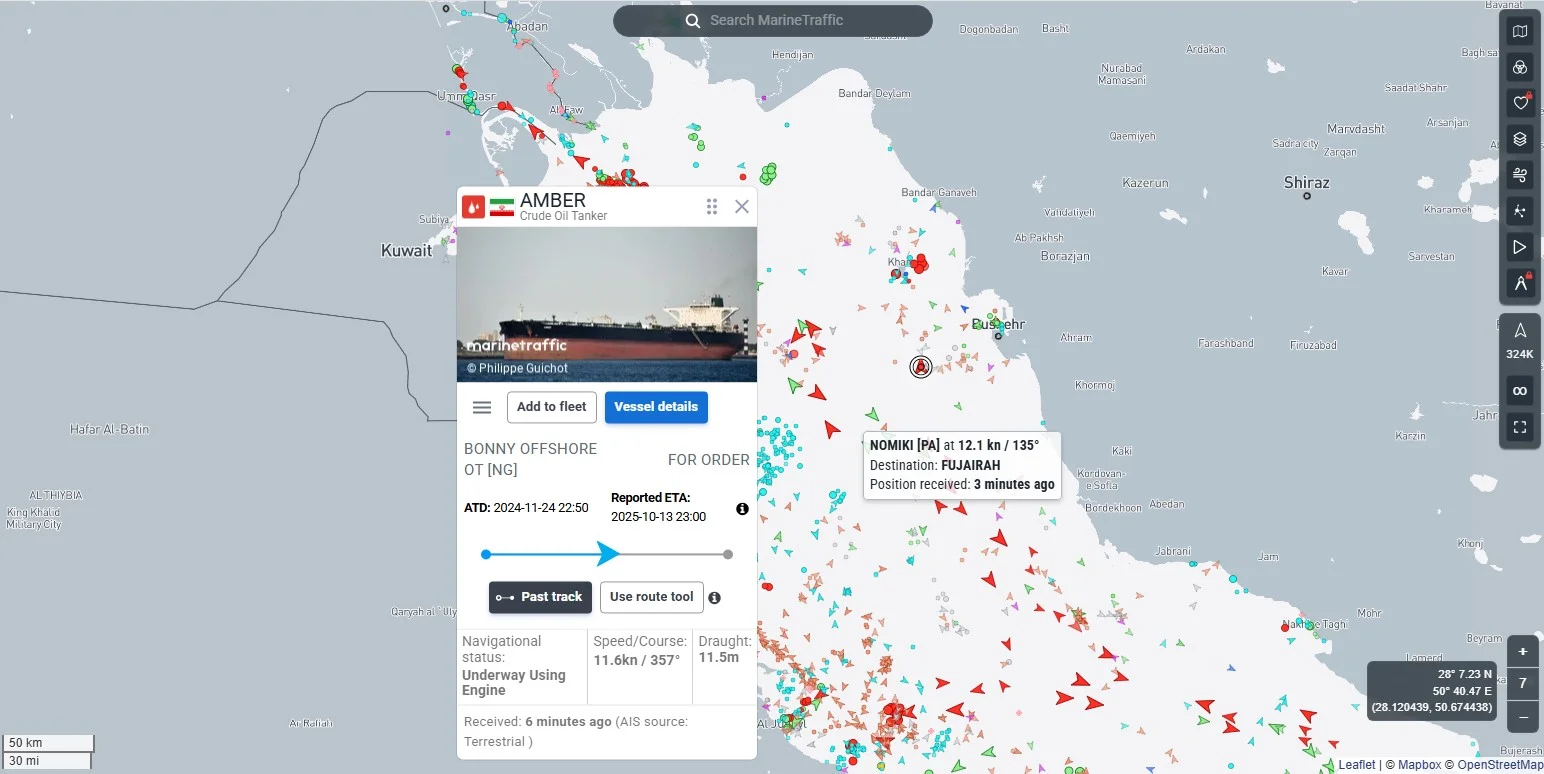Show AMBER's Past track

click(x=540, y=597)
